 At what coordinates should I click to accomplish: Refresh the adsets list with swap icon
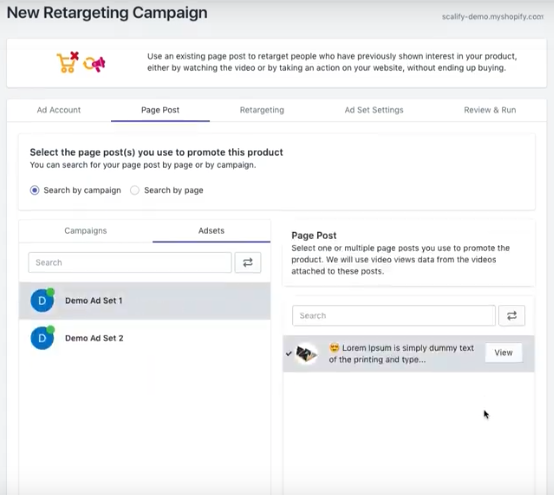[248, 263]
